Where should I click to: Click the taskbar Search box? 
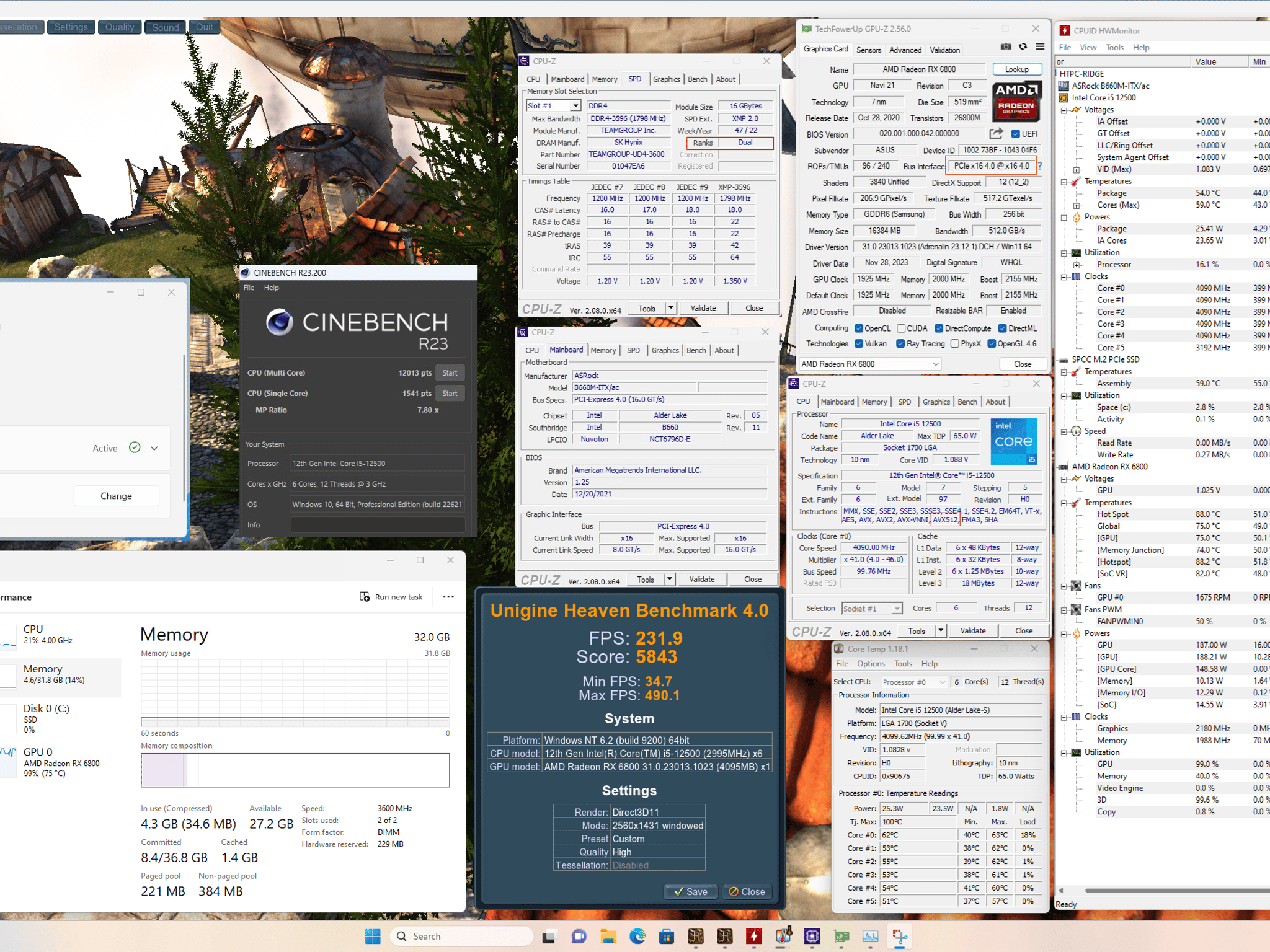462,936
